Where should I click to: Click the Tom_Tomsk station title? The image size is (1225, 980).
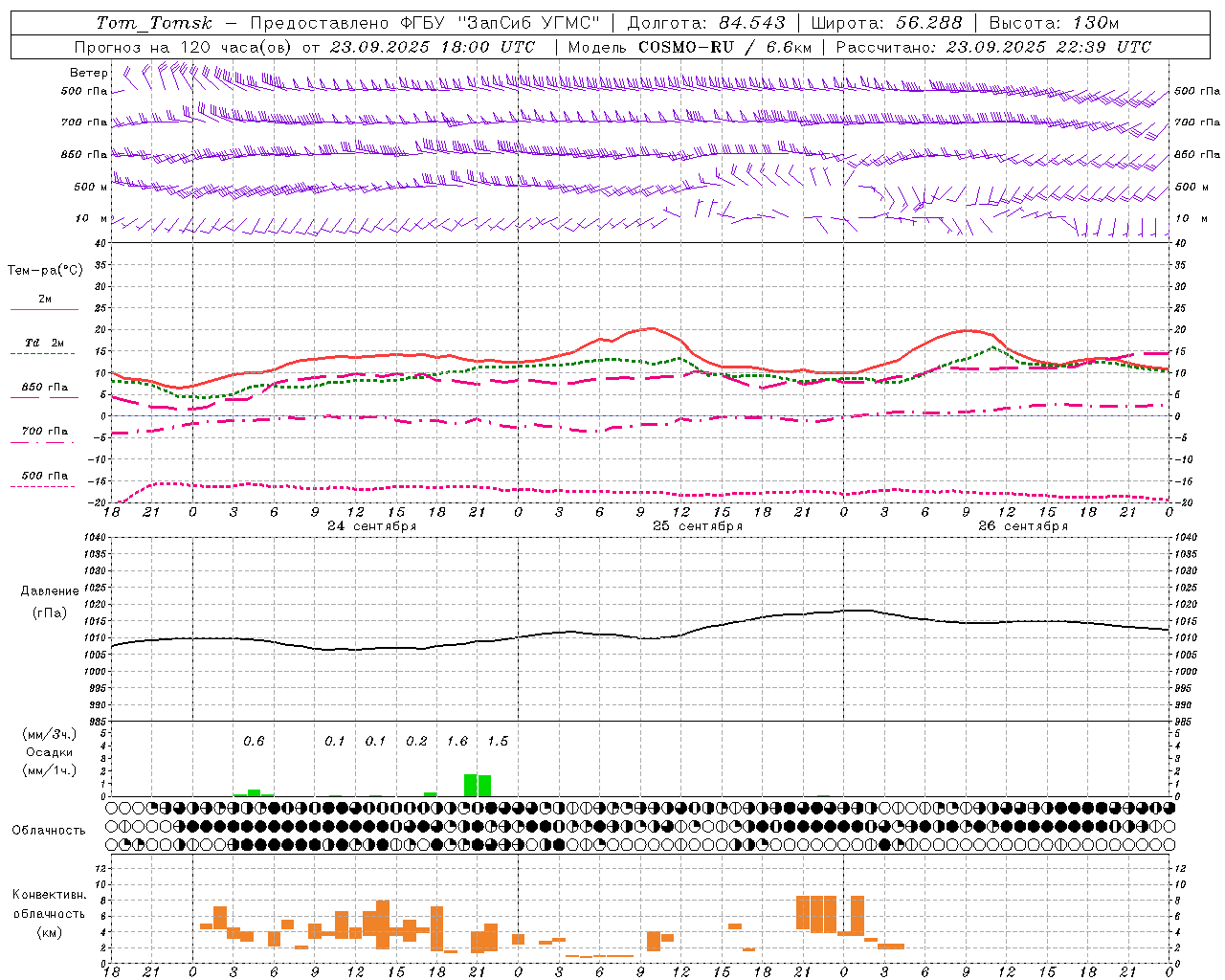tap(154, 23)
